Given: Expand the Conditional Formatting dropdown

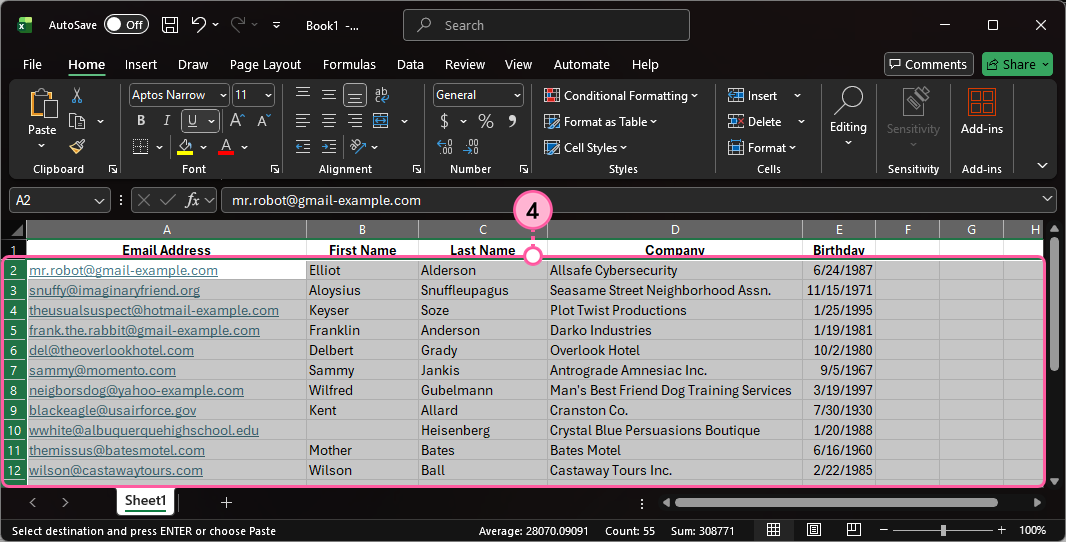Looking at the screenshot, I should tap(694, 96).
